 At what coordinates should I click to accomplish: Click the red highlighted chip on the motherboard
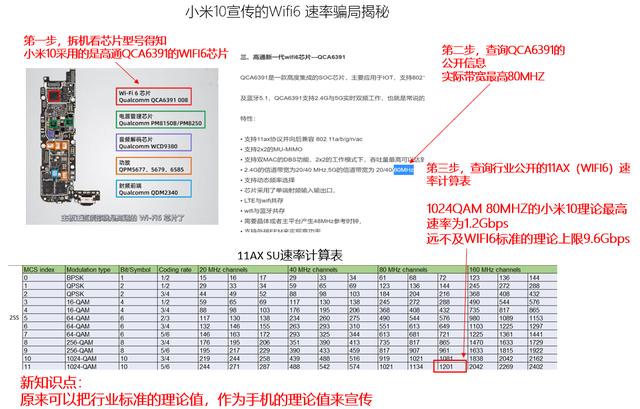53,96
